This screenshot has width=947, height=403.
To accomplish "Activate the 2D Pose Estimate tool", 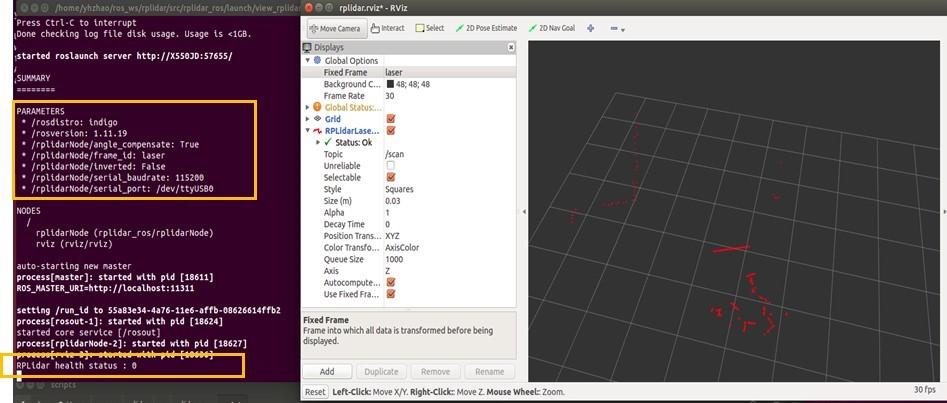I will click(486, 28).
